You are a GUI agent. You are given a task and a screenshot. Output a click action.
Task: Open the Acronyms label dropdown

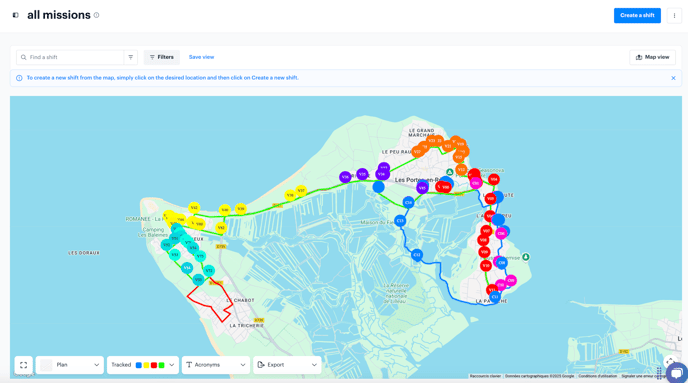[216, 365]
